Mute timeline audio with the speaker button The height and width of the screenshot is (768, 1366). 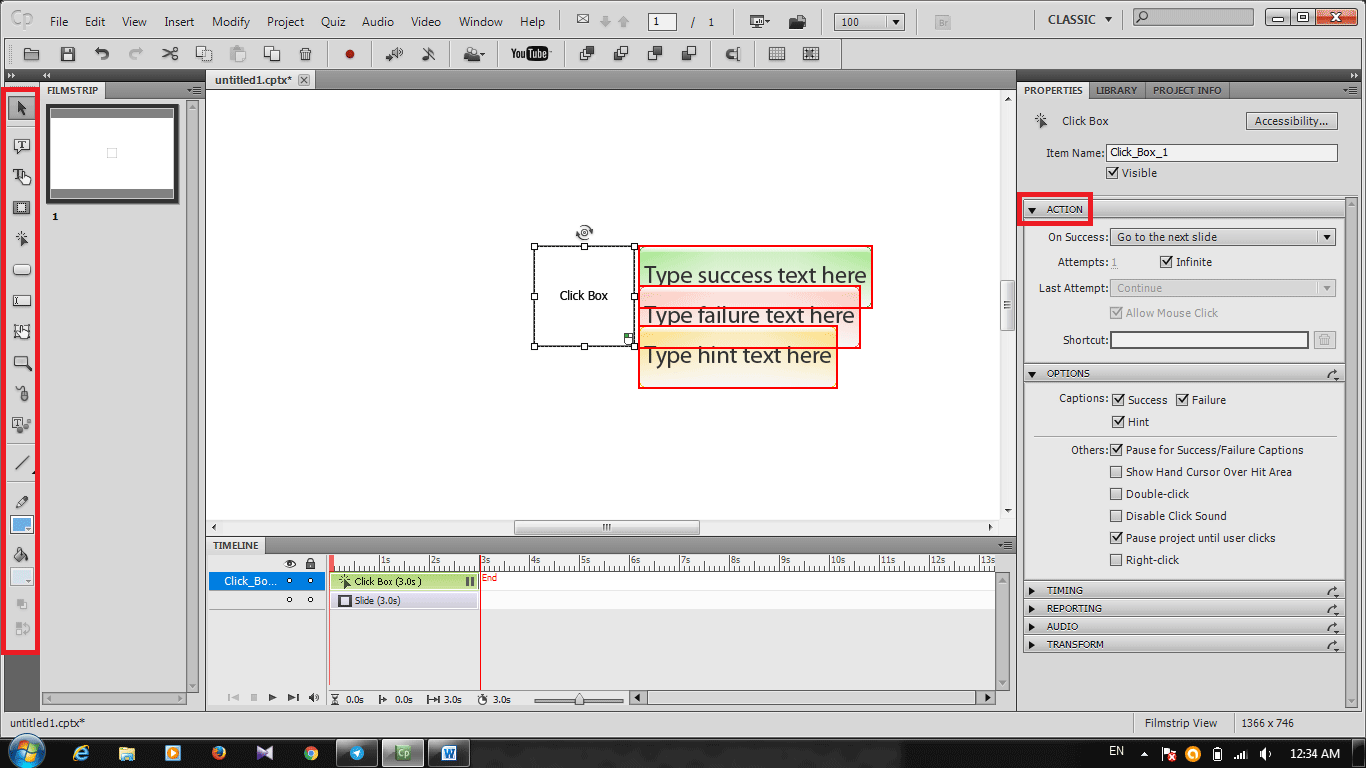[x=314, y=698]
